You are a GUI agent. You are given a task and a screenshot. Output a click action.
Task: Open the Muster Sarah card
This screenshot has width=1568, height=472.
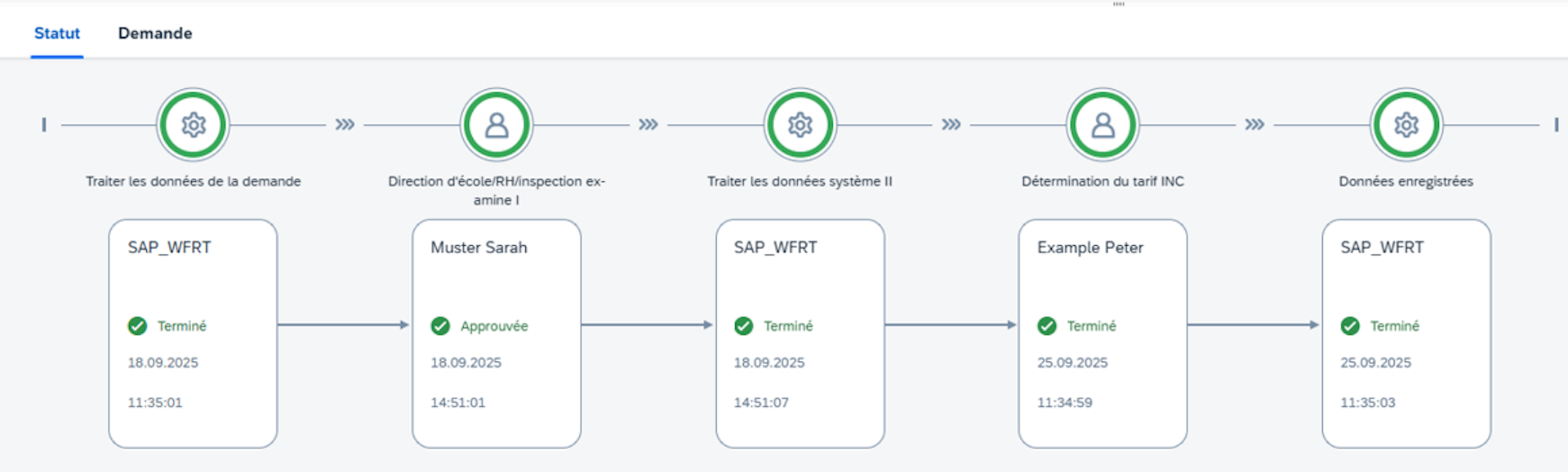tap(497, 333)
